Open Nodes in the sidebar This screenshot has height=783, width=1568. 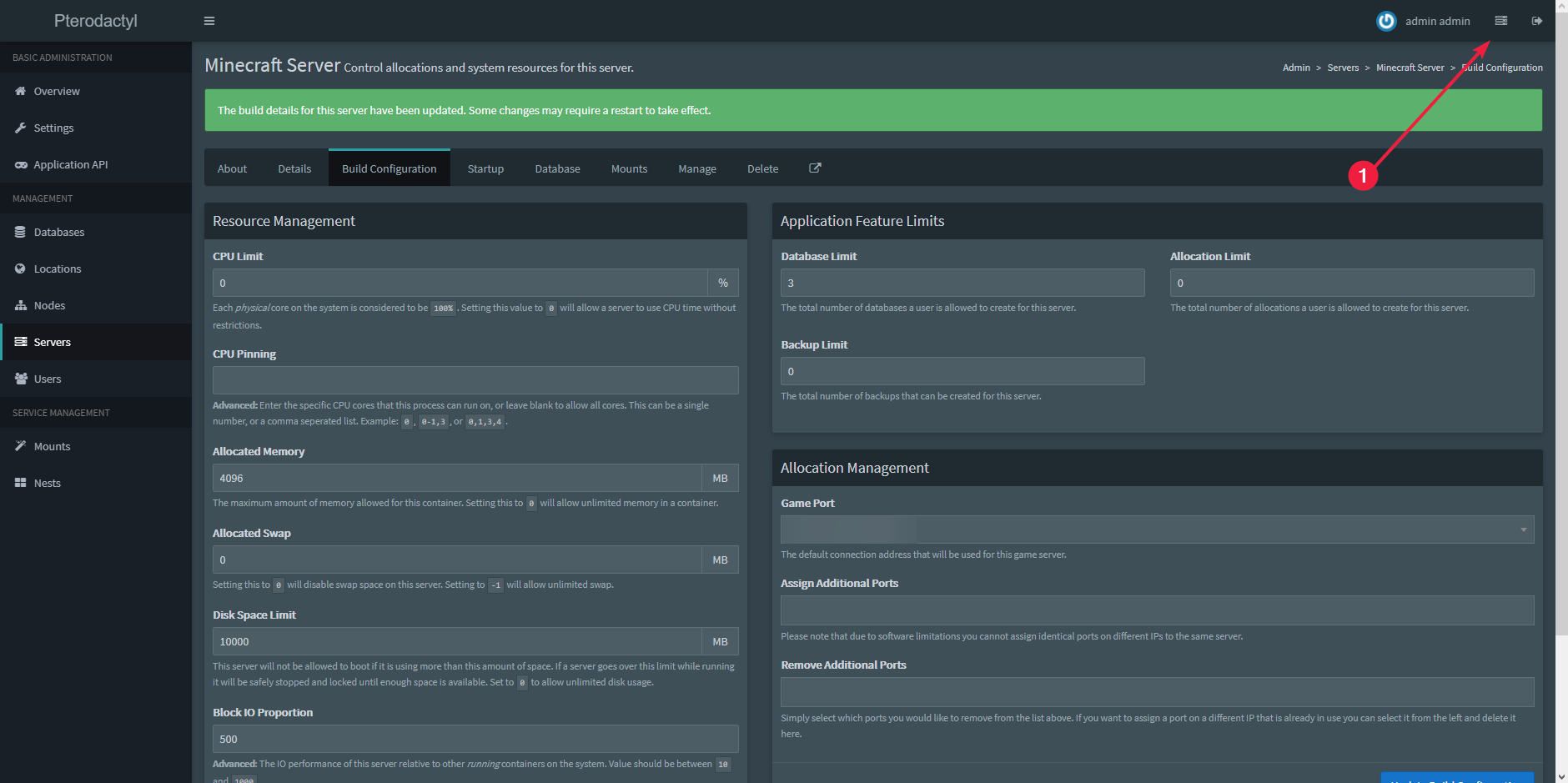(x=96, y=305)
